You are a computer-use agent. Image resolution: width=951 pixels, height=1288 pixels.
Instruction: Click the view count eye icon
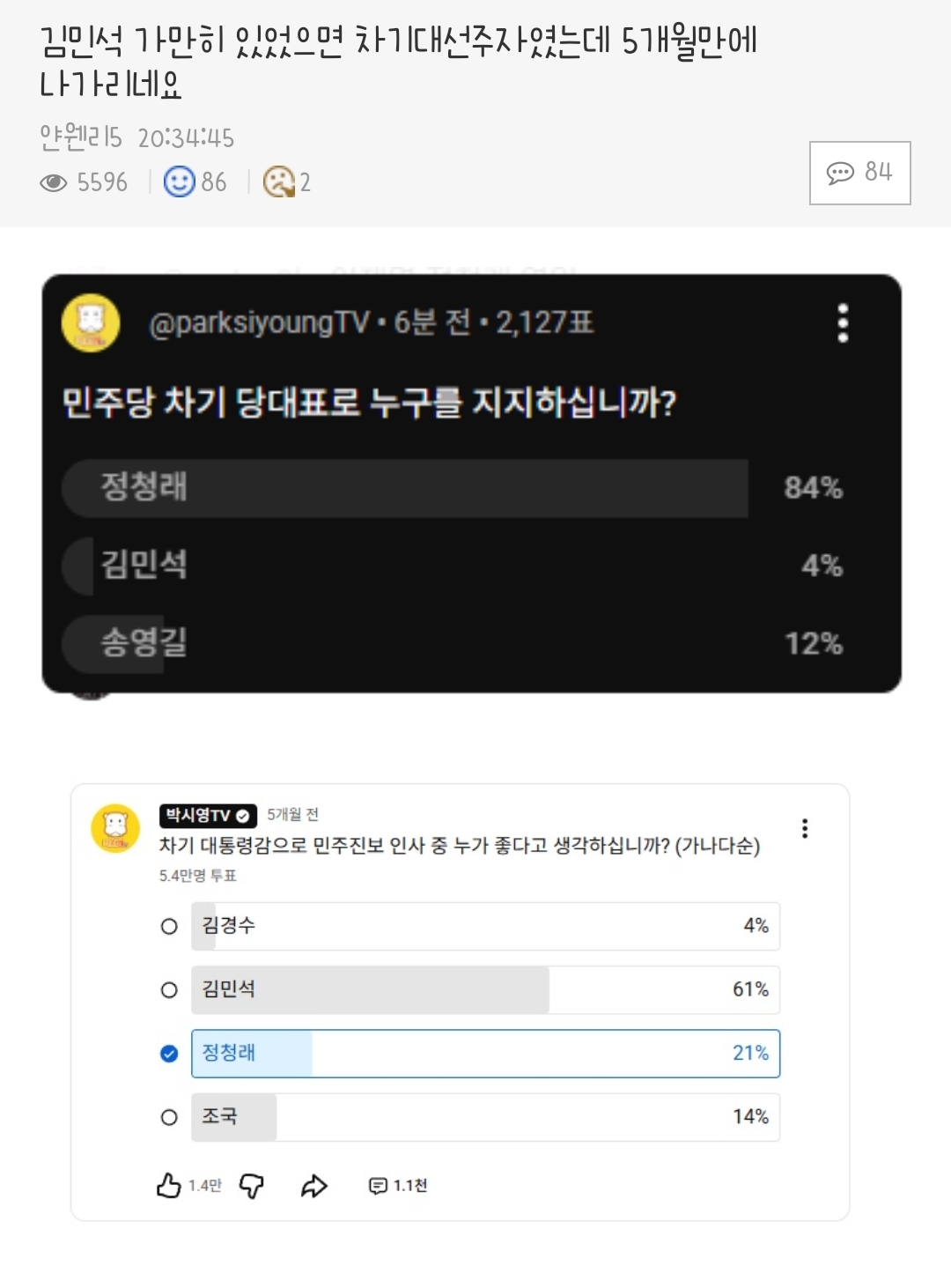point(54,182)
